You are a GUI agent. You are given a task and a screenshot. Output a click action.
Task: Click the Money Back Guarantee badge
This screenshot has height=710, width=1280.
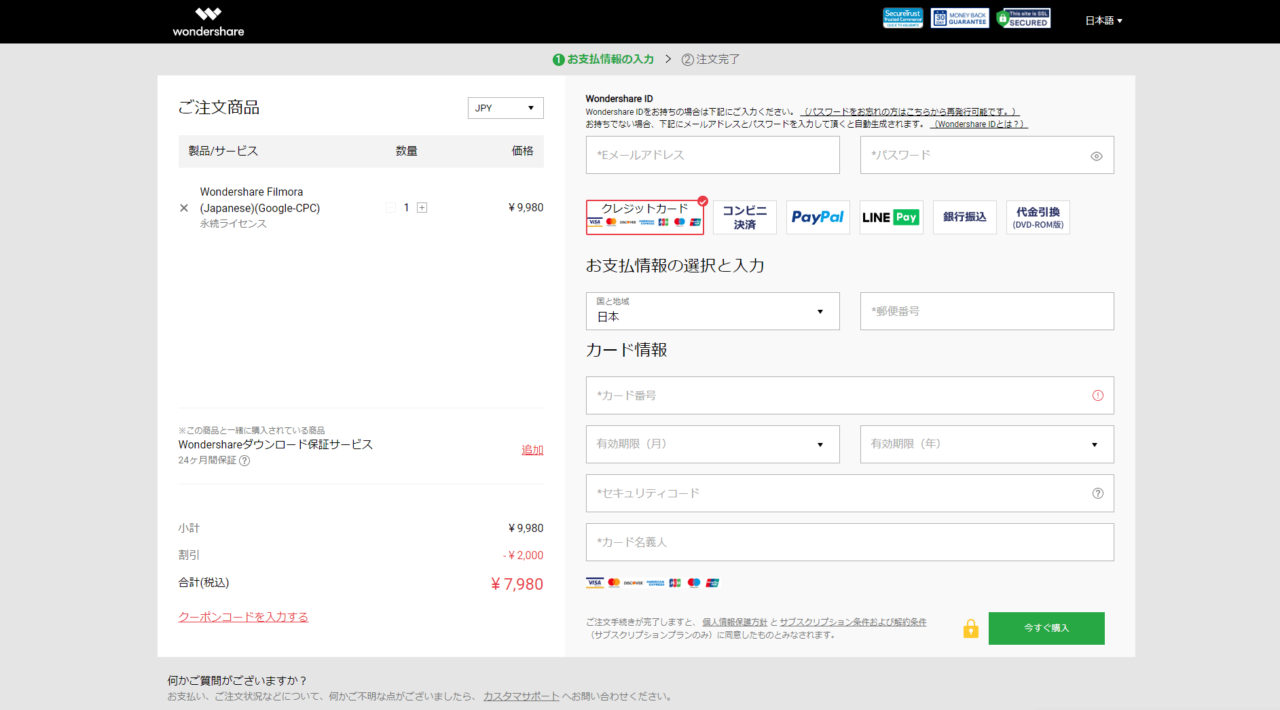coord(960,18)
